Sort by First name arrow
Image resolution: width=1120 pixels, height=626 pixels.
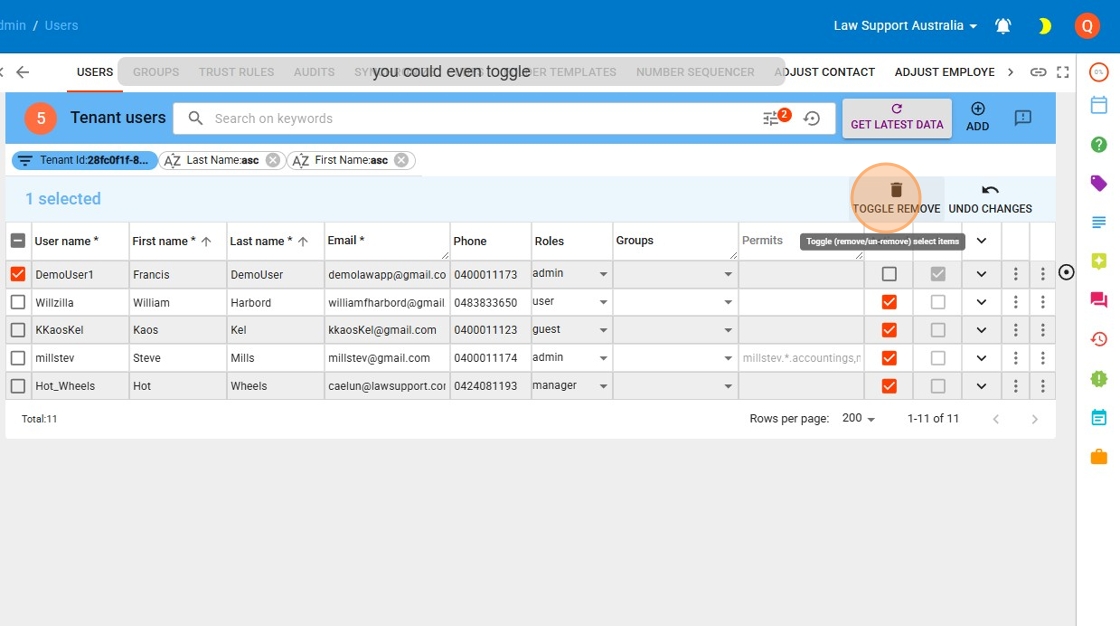206,242
